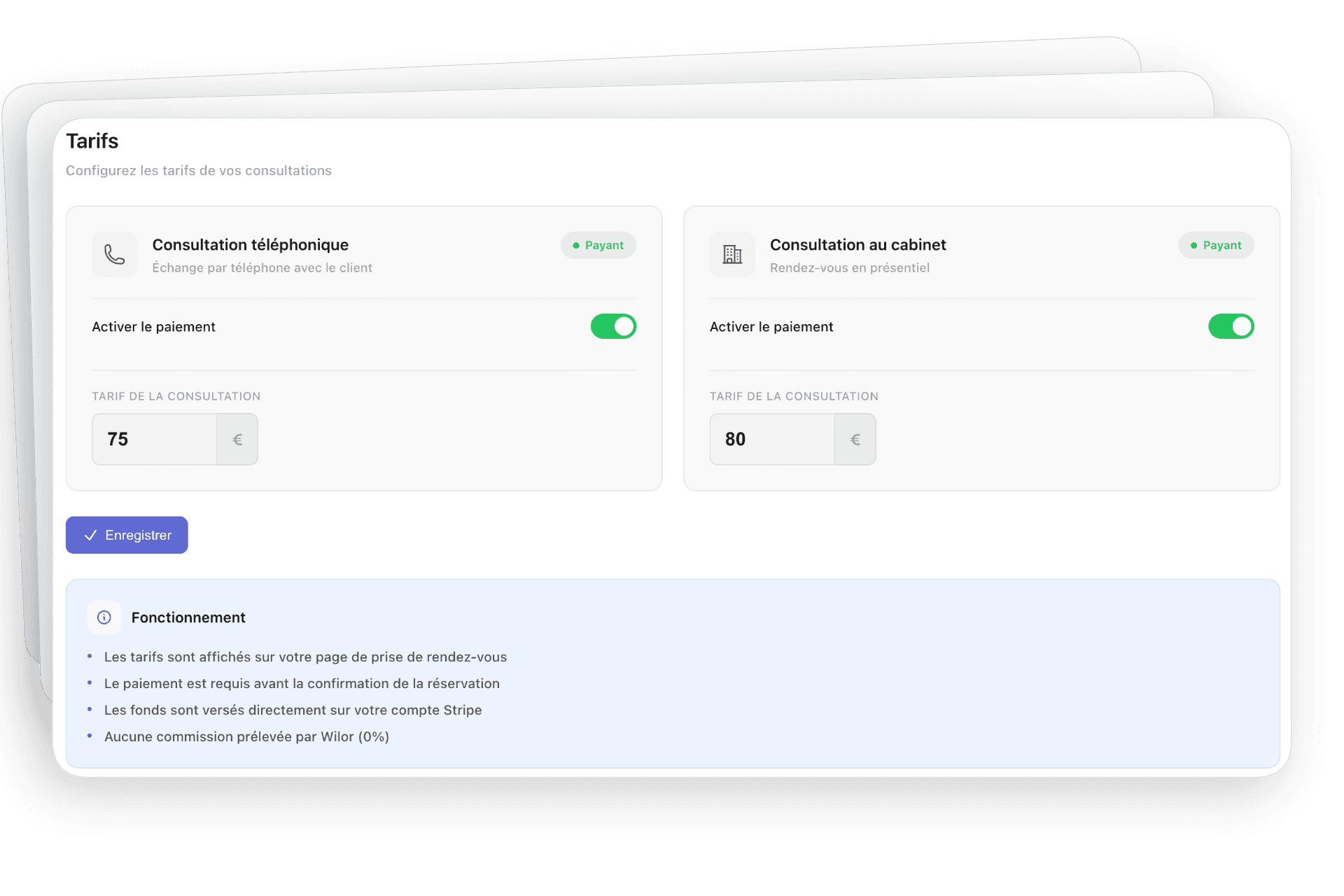Select the phone consultation price field showing 75
The image size is (1344, 896).
155,440
